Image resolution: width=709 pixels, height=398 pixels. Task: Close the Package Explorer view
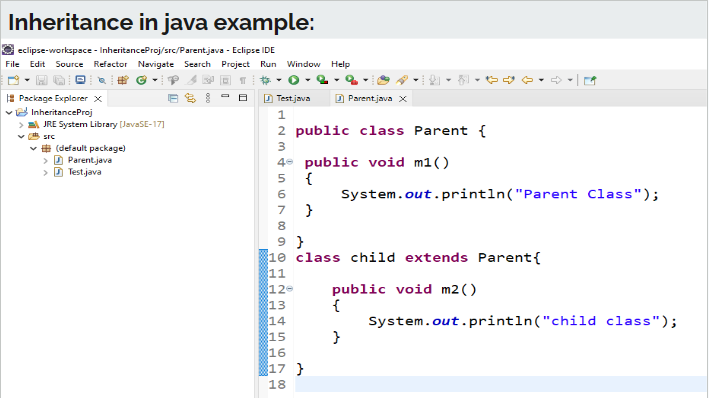98,99
